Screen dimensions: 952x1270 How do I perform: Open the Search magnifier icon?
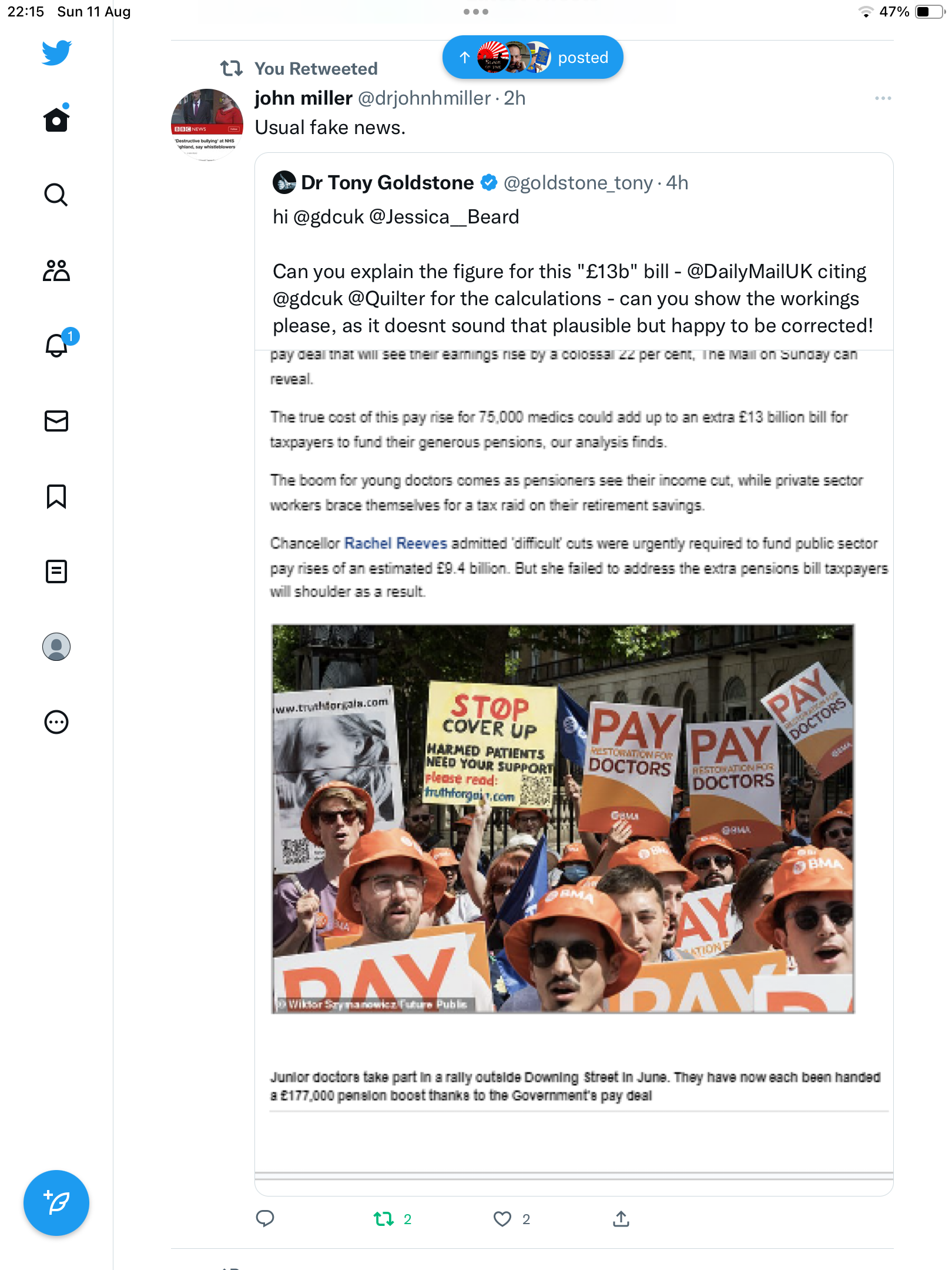[56, 195]
